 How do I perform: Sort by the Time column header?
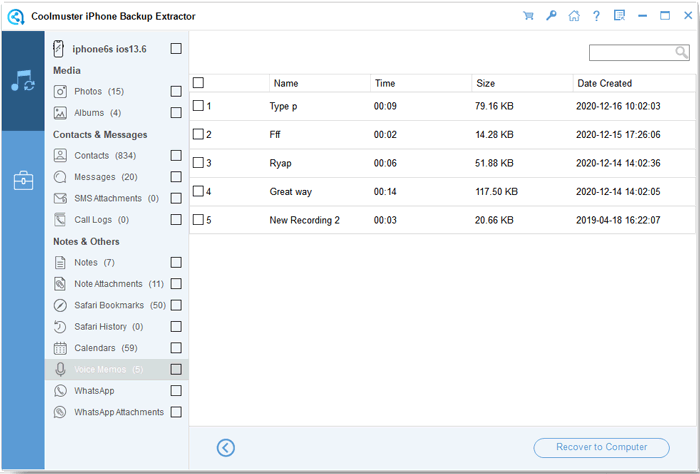click(421, 83)
